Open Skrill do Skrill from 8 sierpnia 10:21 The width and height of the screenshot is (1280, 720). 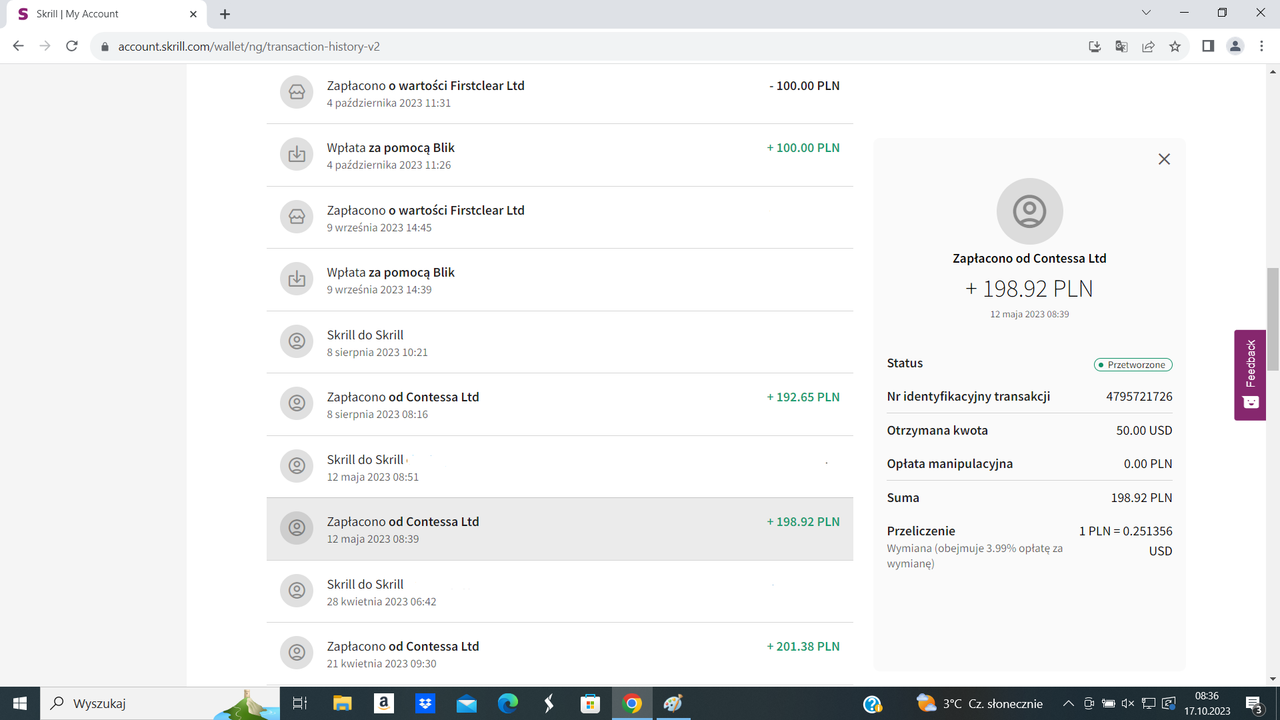560,342
